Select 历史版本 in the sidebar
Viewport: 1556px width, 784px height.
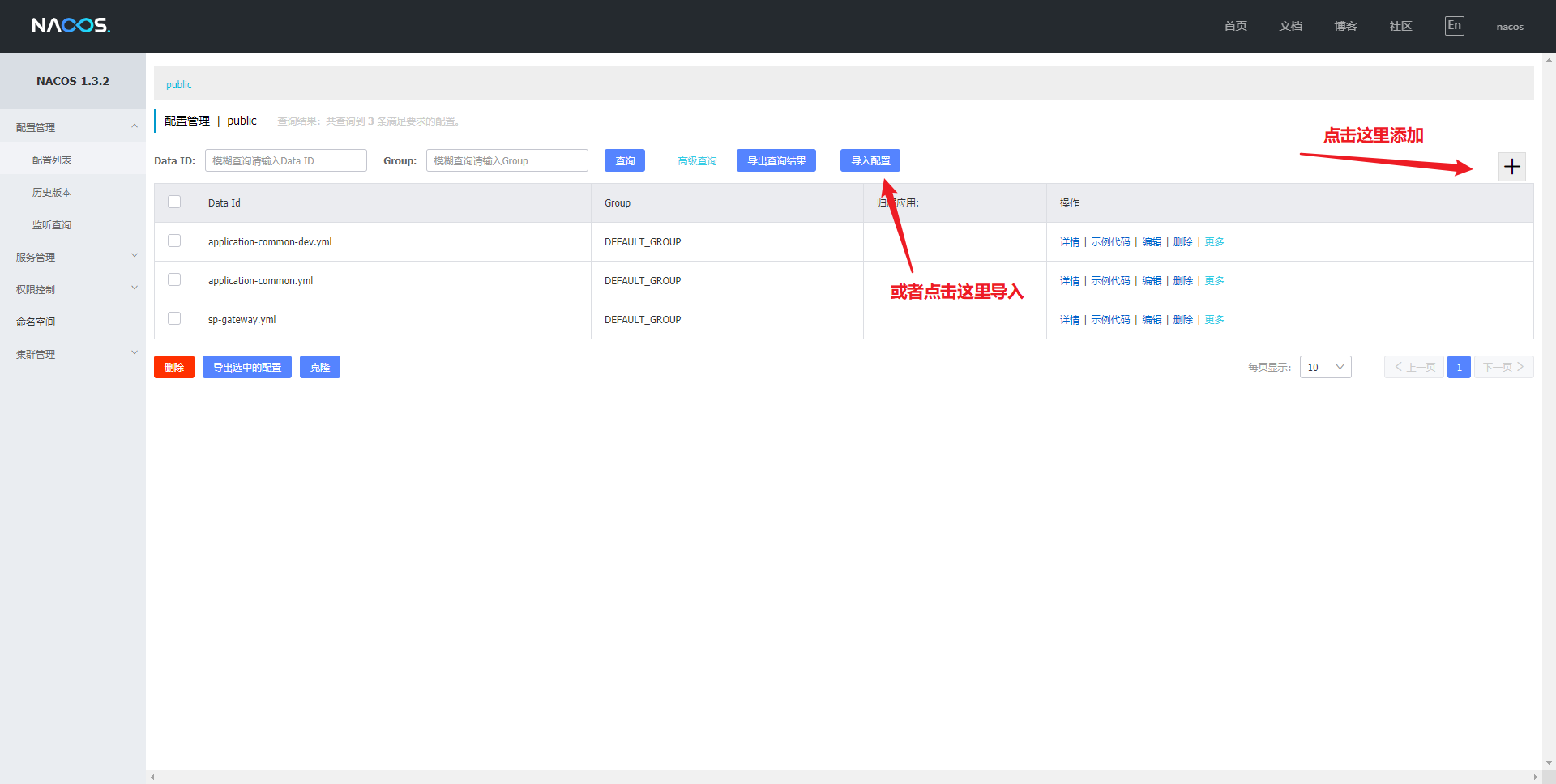[x=73, y=192]
